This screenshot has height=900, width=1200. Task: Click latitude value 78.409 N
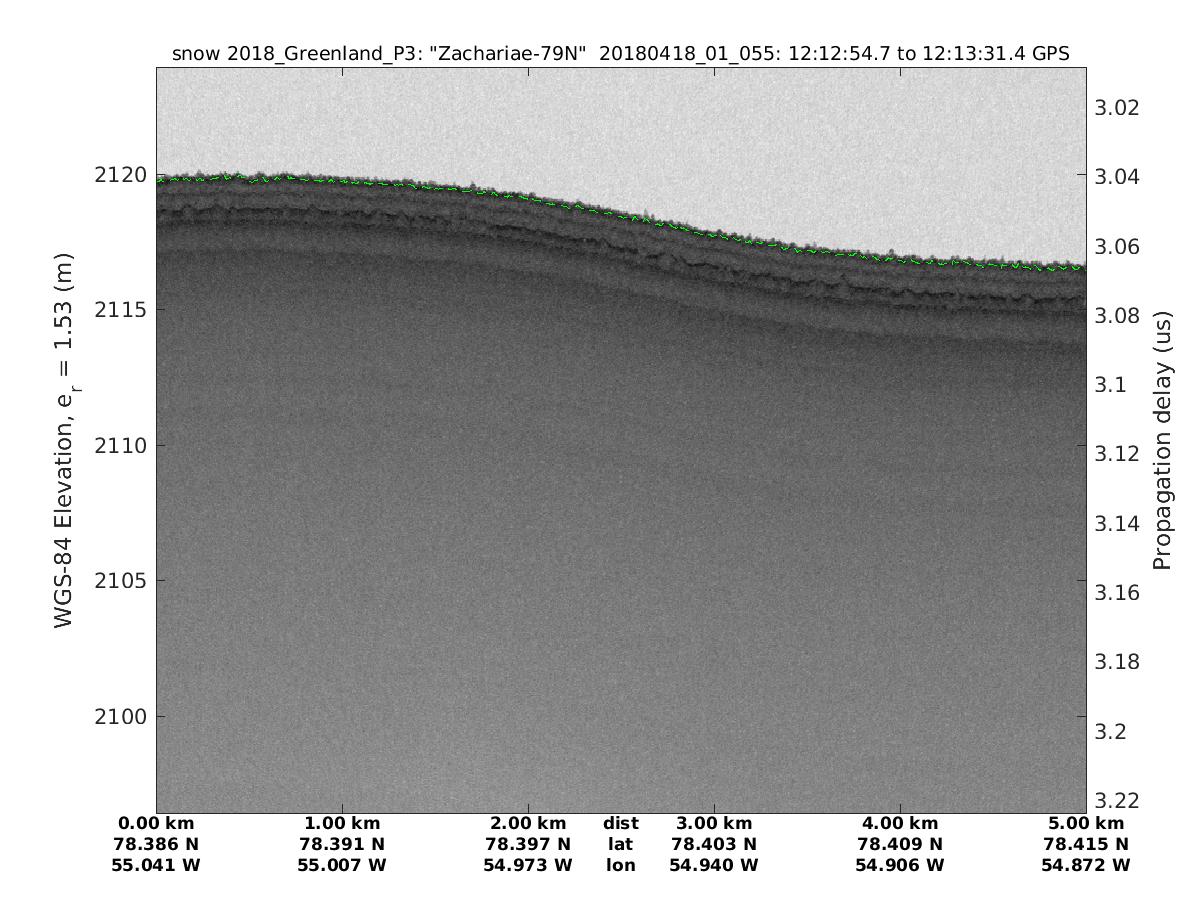[x=900, y=845]
